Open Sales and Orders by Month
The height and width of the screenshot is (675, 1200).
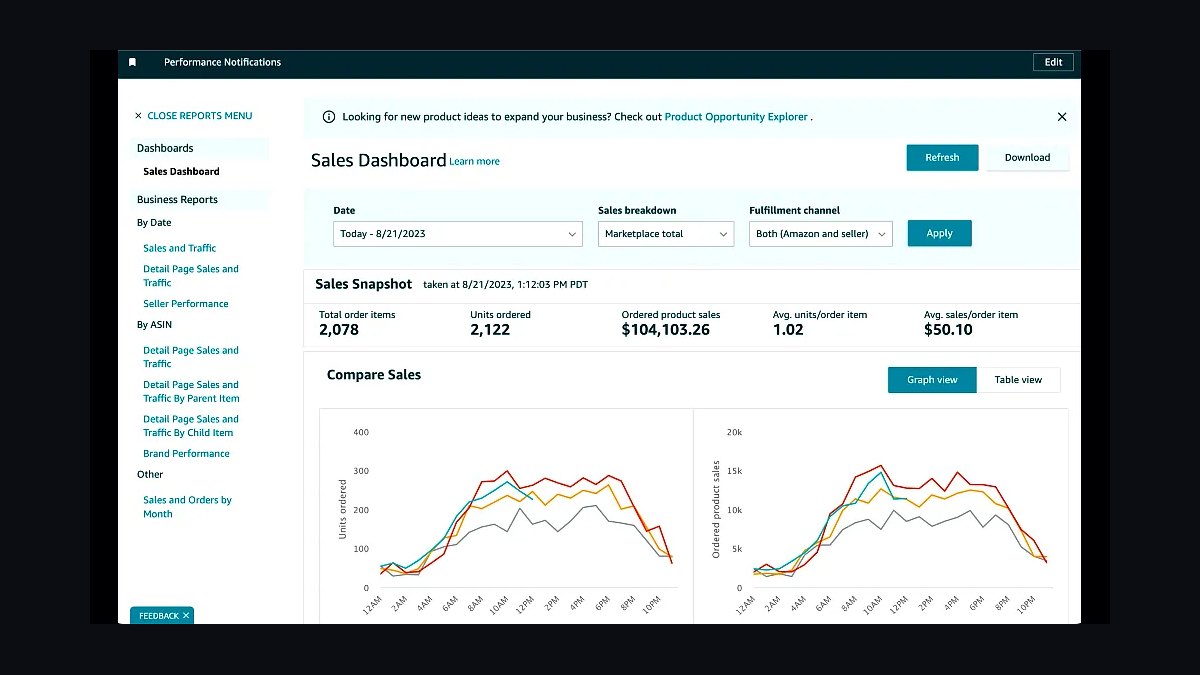coord(187,507)
